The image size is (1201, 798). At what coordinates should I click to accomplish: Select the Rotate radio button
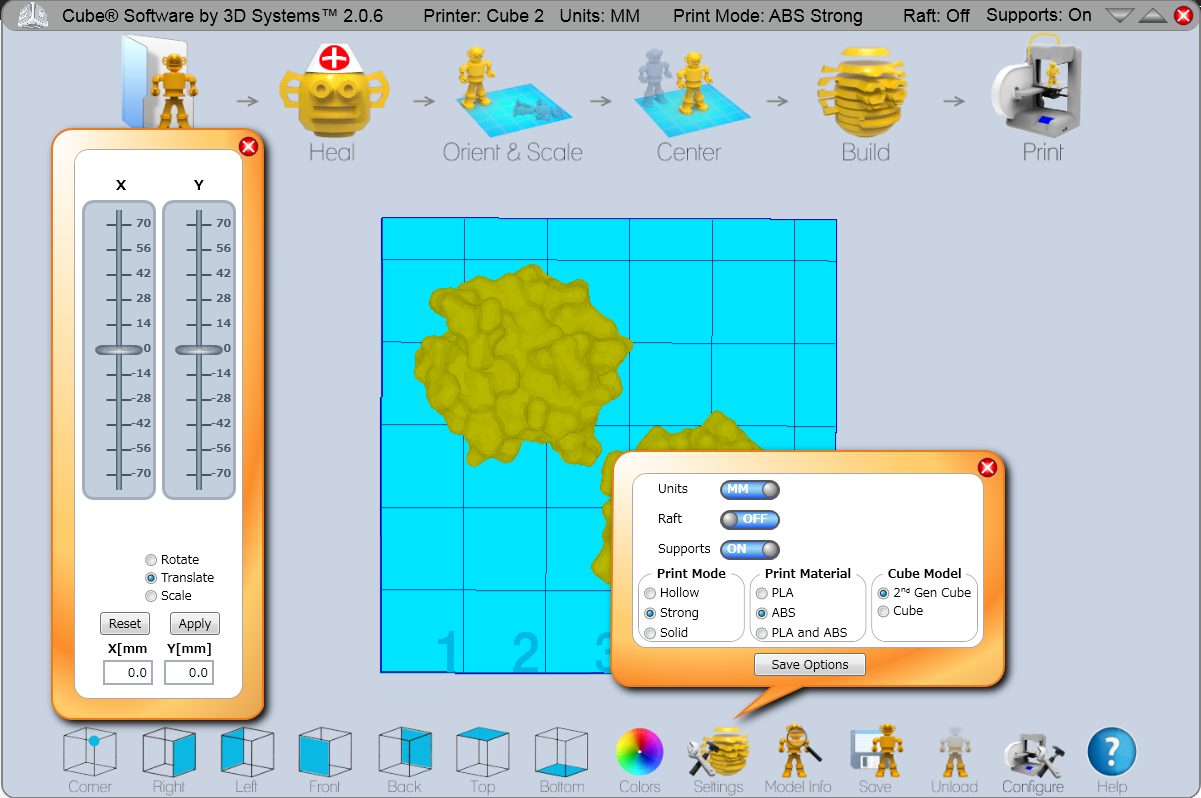click(151, 560)
